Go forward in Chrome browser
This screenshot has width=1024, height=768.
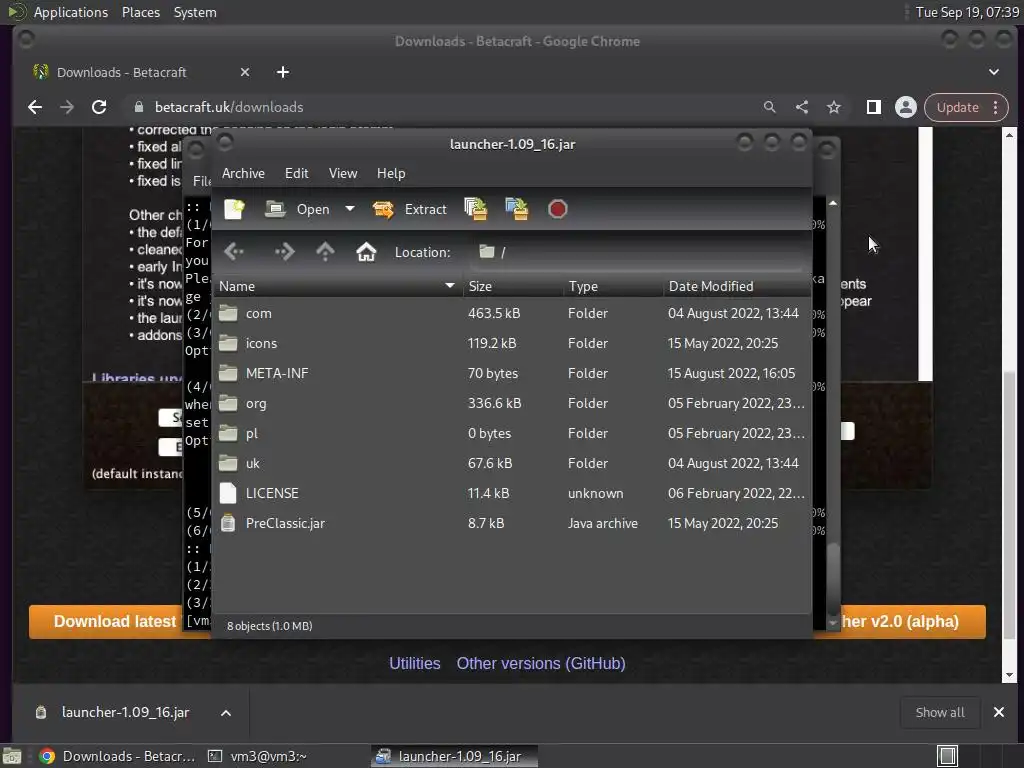pyautogui.click(x=67, y=107)
